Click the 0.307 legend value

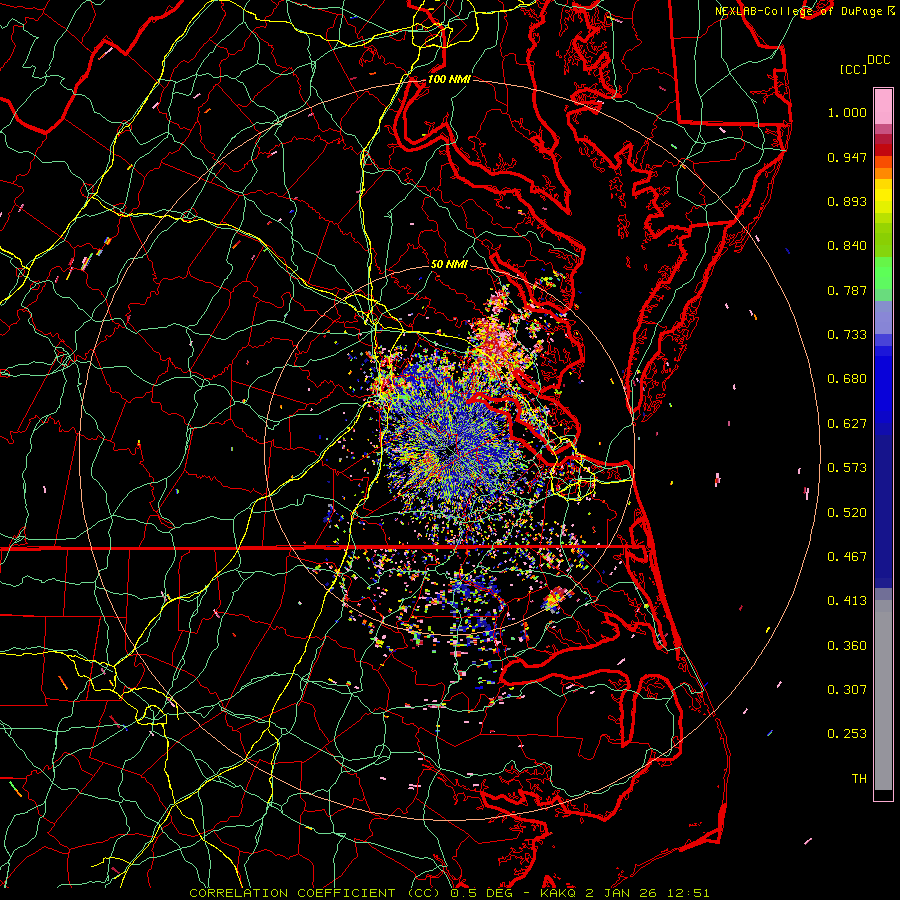click(847, 690)
